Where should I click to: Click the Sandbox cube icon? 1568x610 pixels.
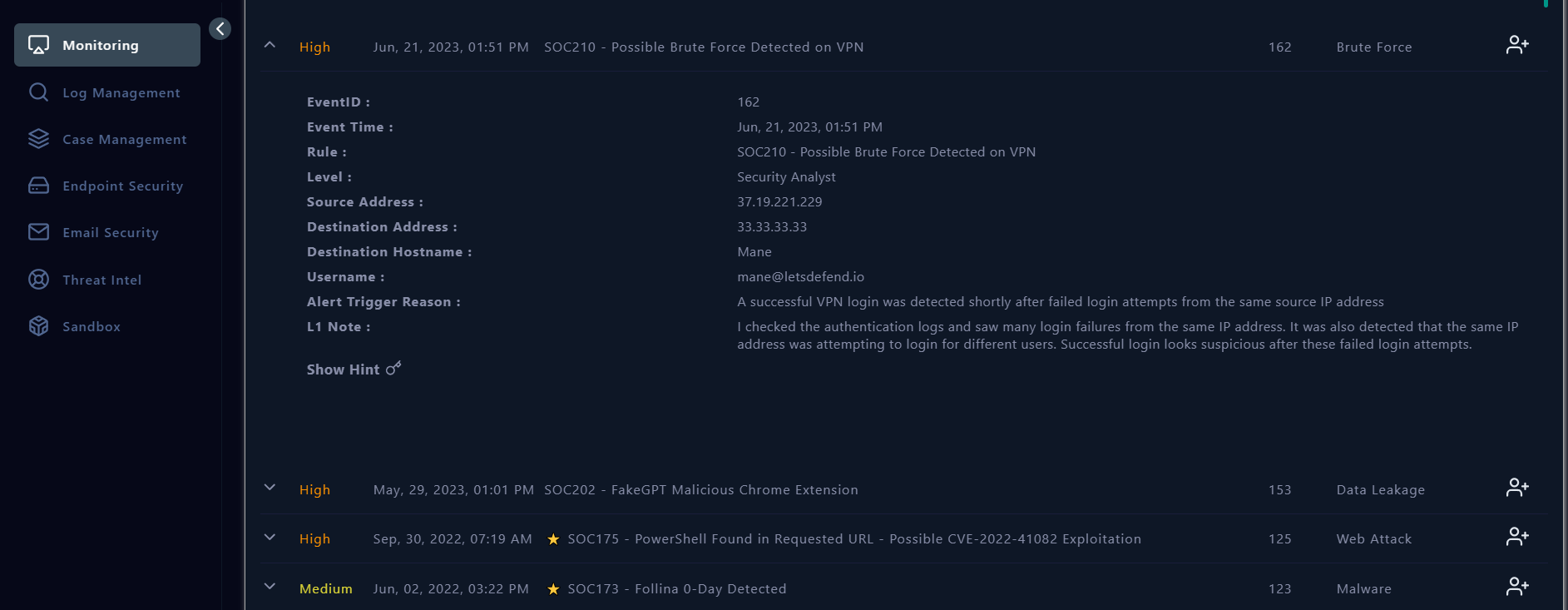(x=38, y=326)
